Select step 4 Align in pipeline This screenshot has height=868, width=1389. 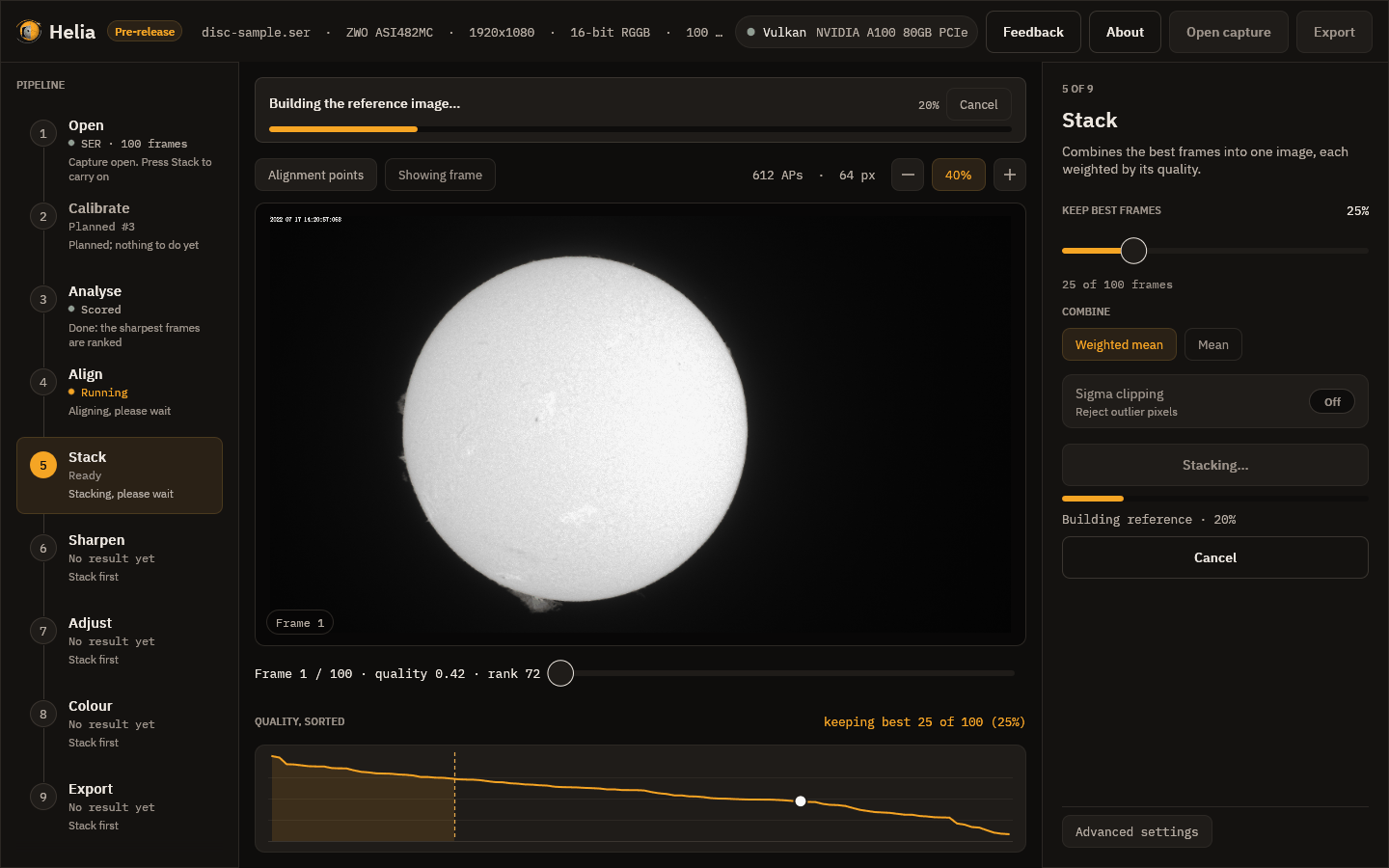click(x=120, y=393)
